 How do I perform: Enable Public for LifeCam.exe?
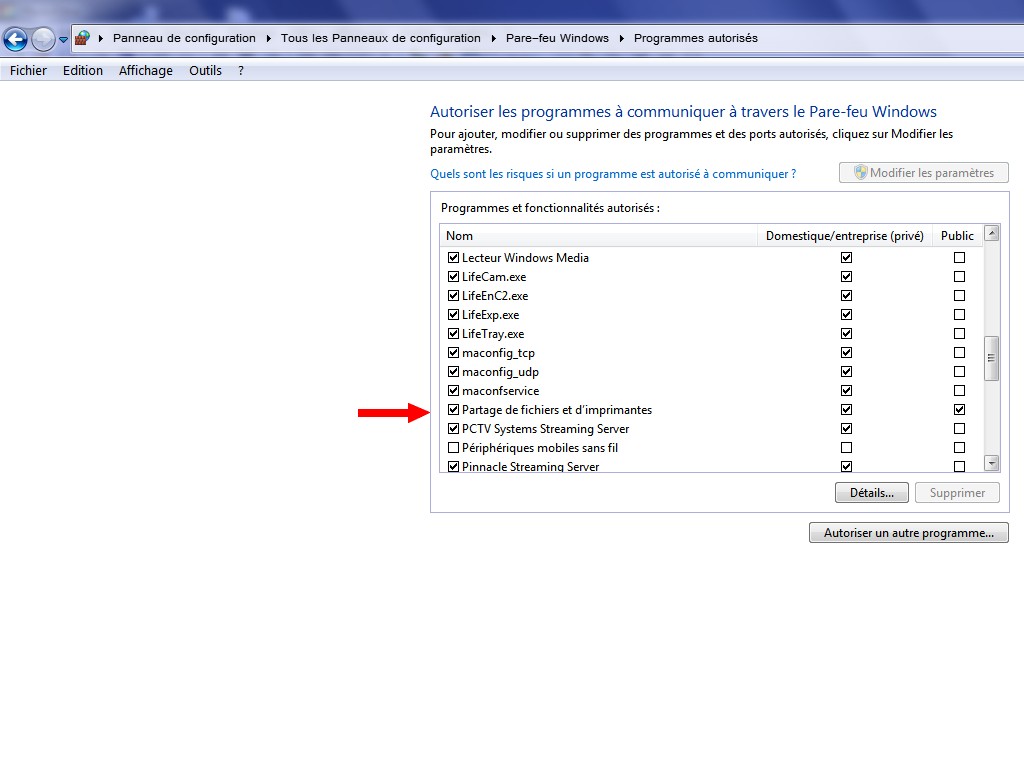coord(959,277)
